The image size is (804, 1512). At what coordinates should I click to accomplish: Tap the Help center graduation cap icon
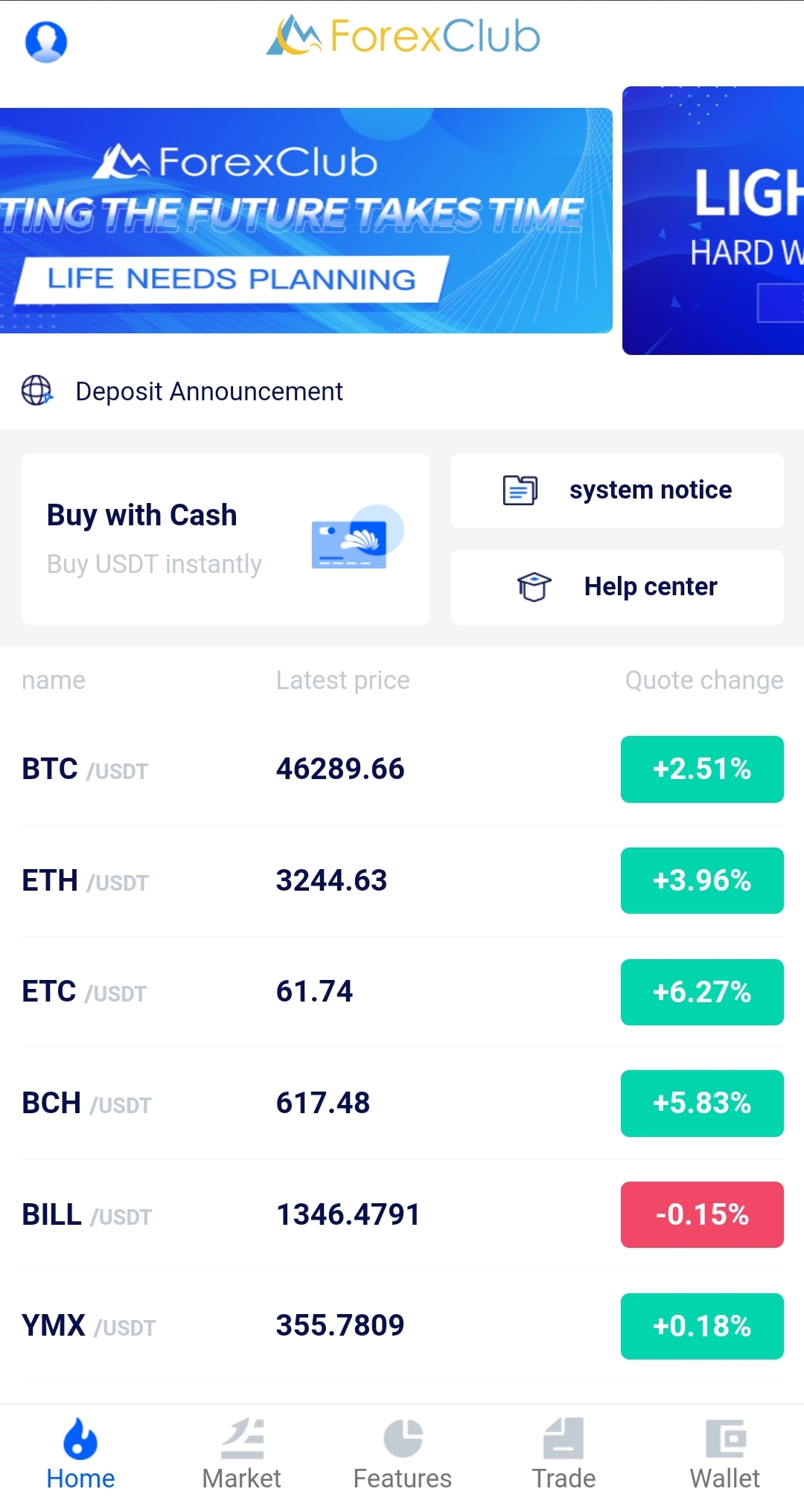click(534, 586)
